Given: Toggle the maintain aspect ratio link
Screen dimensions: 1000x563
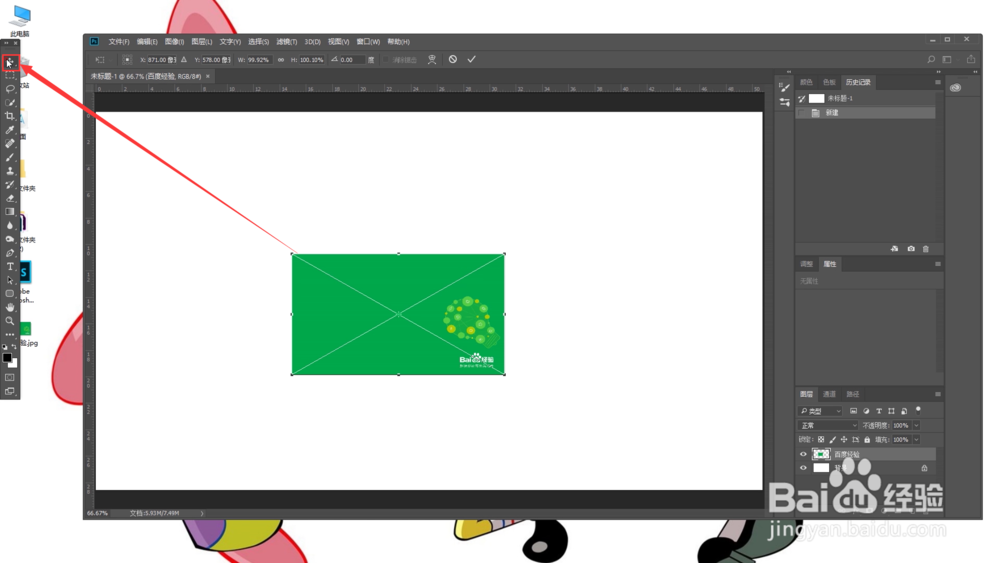Looking at the screenshot, I should click(281, 59).
